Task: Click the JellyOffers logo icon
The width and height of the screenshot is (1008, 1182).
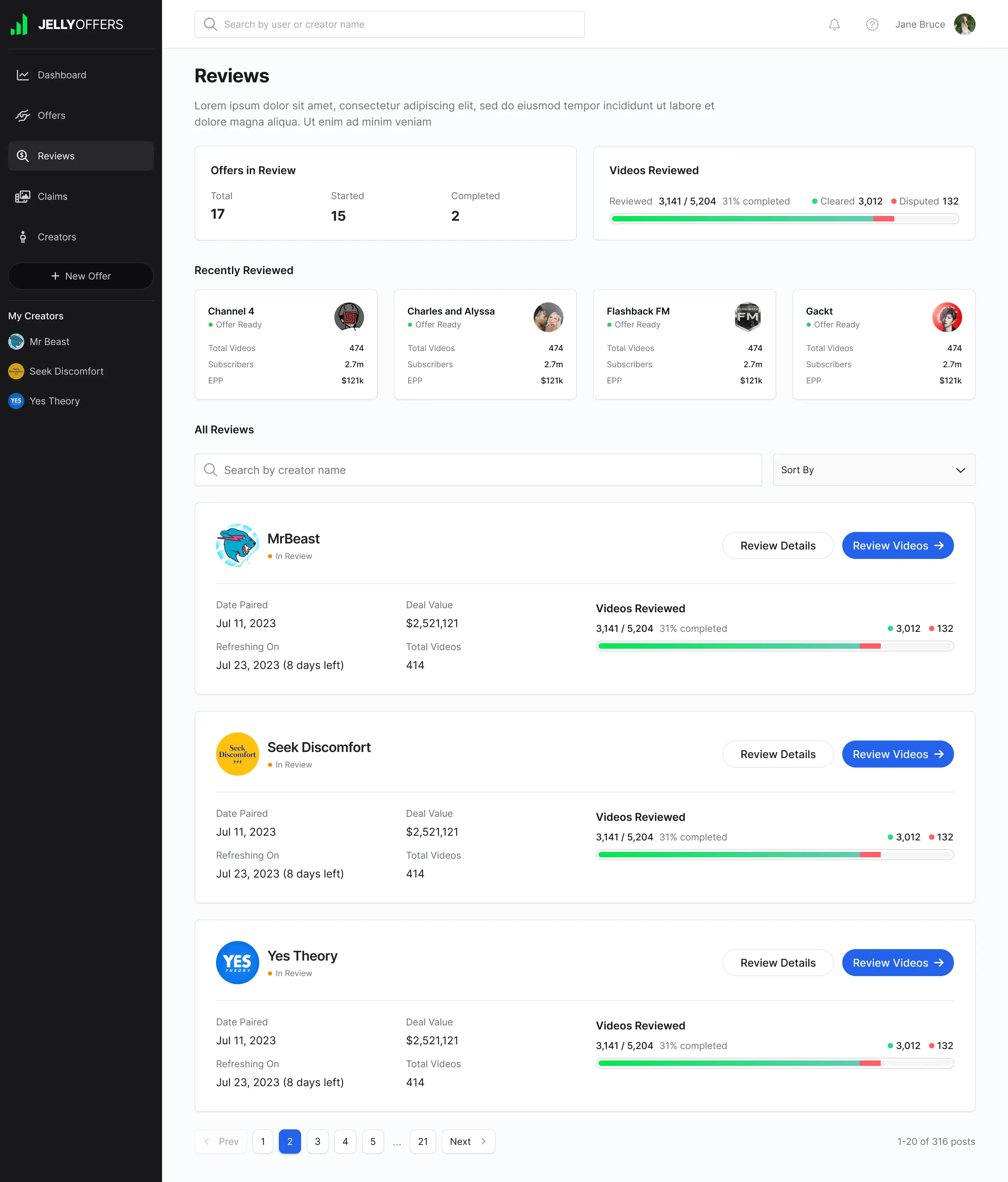Action: point(19,25)
